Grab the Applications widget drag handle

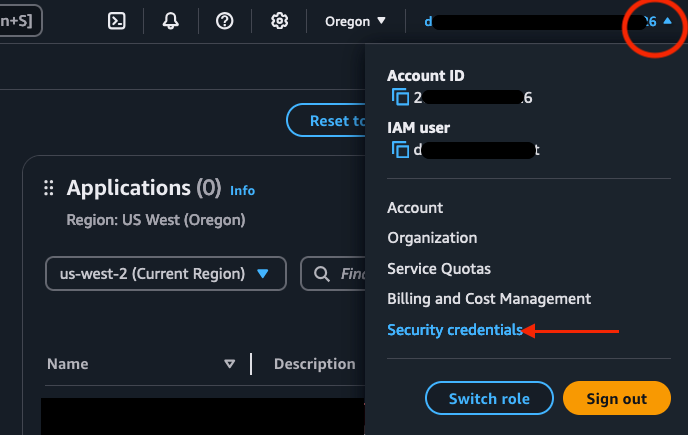click(48, 189)
